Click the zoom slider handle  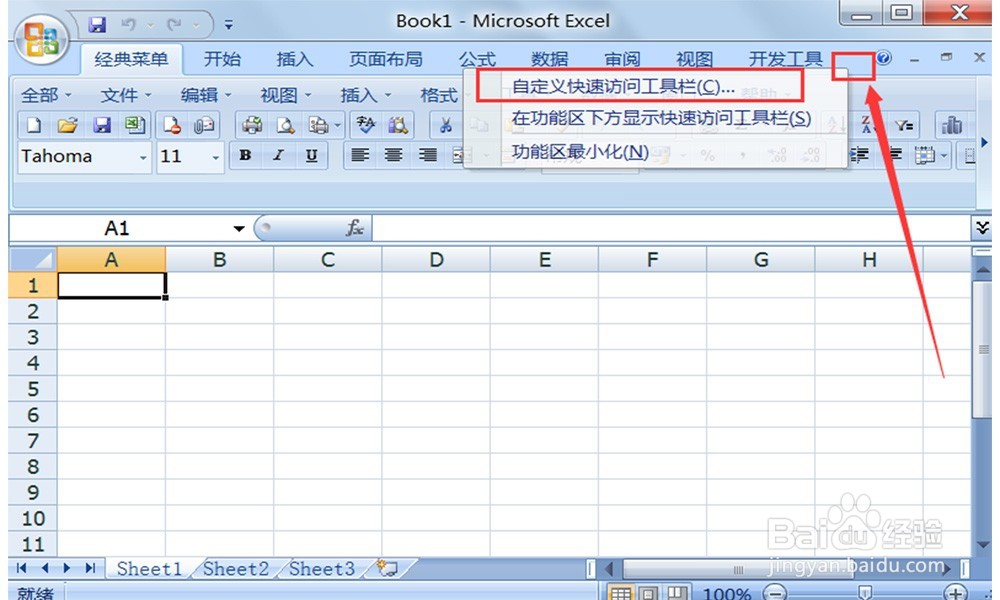tap(865, 593)
